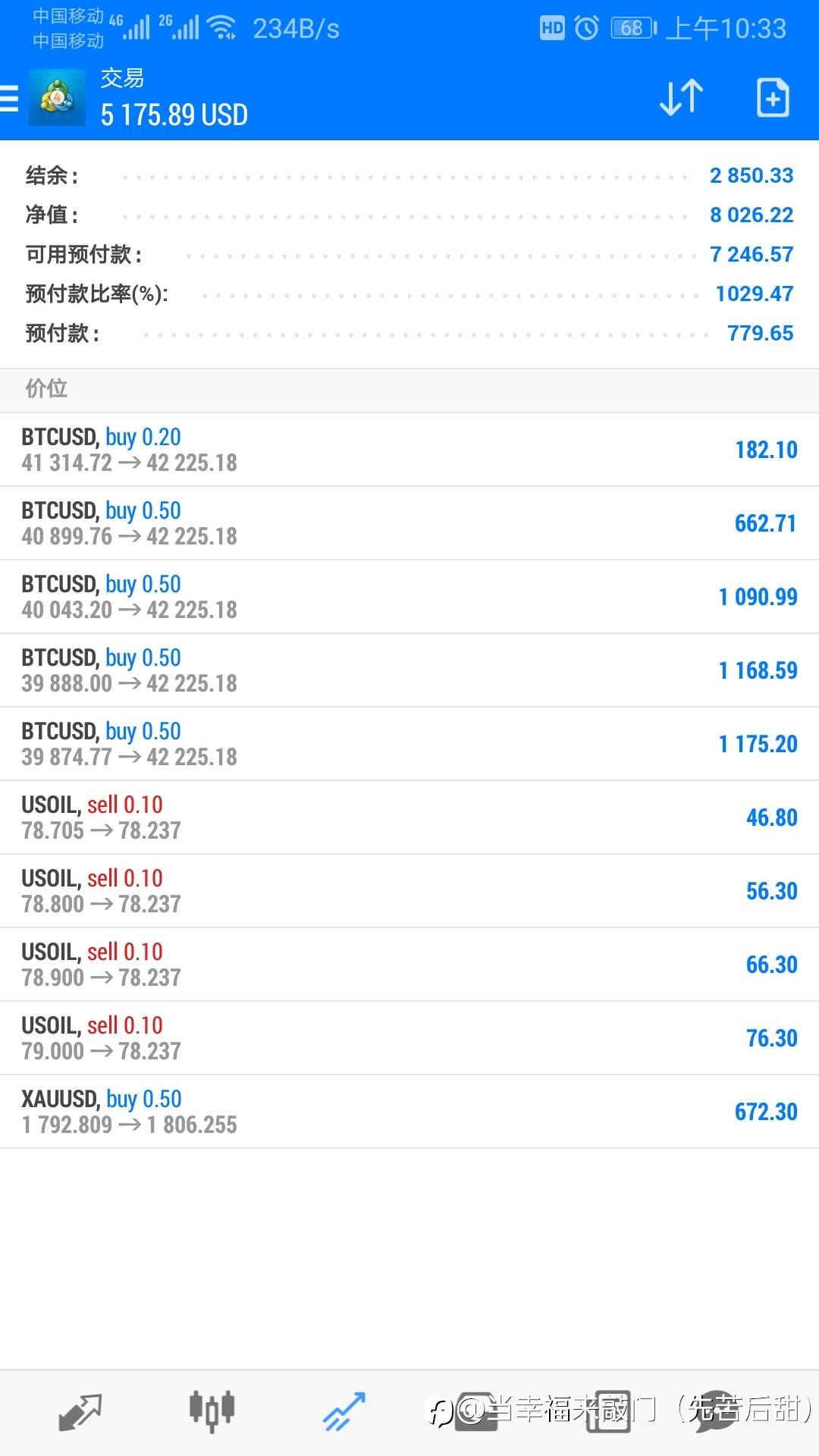Expand the XAUUSD buy 0.50 position
The width and height of the screenshot is (819, 1456).
[x=409, y=1112]
